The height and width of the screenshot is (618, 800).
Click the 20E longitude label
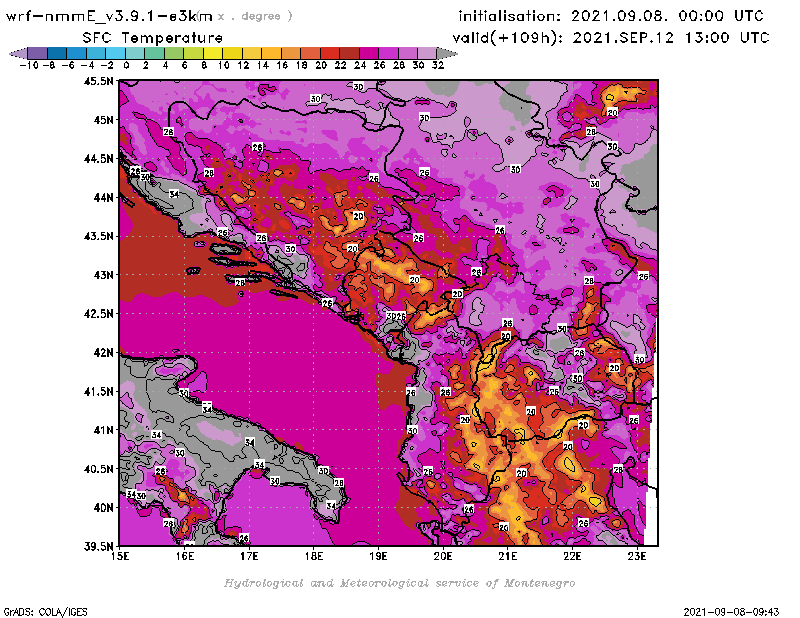coord(443,556)
